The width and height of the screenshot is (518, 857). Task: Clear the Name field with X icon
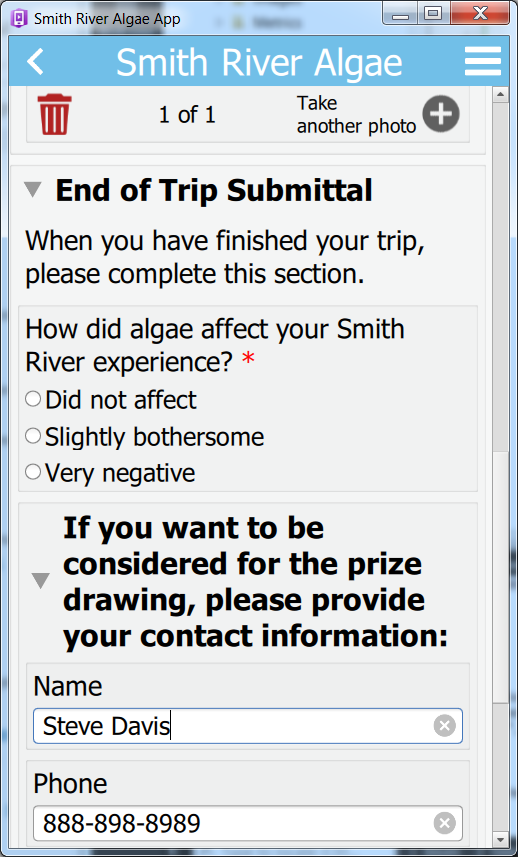point(444,726)
